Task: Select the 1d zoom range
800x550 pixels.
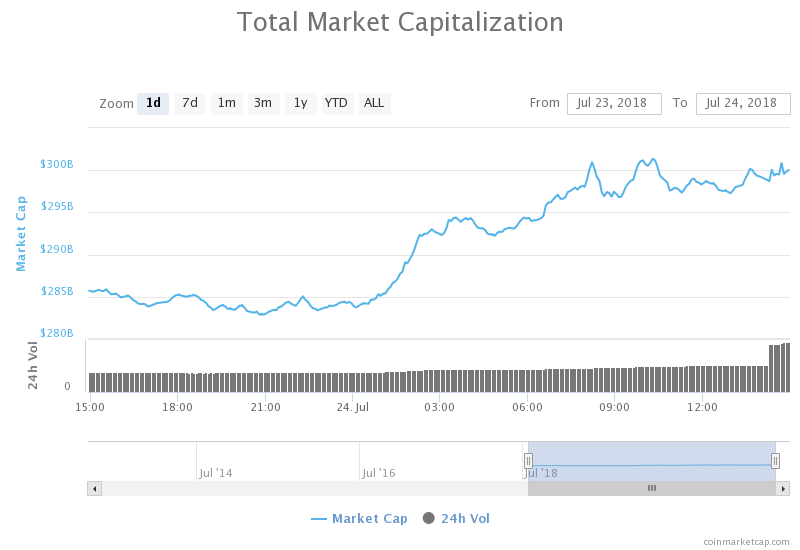Action: click(153, 103)
